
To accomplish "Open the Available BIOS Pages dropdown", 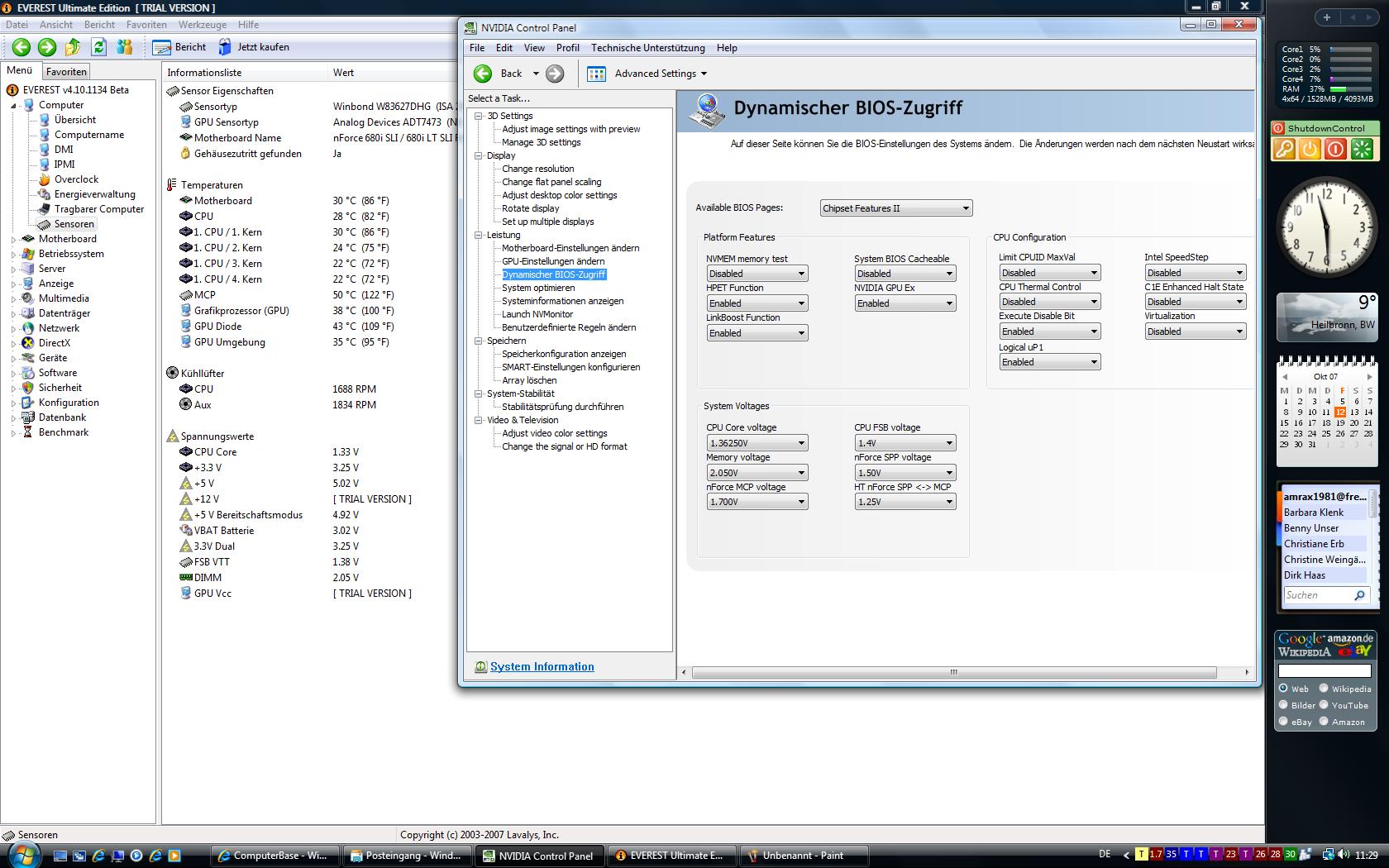I will click(x=896, y=208).
